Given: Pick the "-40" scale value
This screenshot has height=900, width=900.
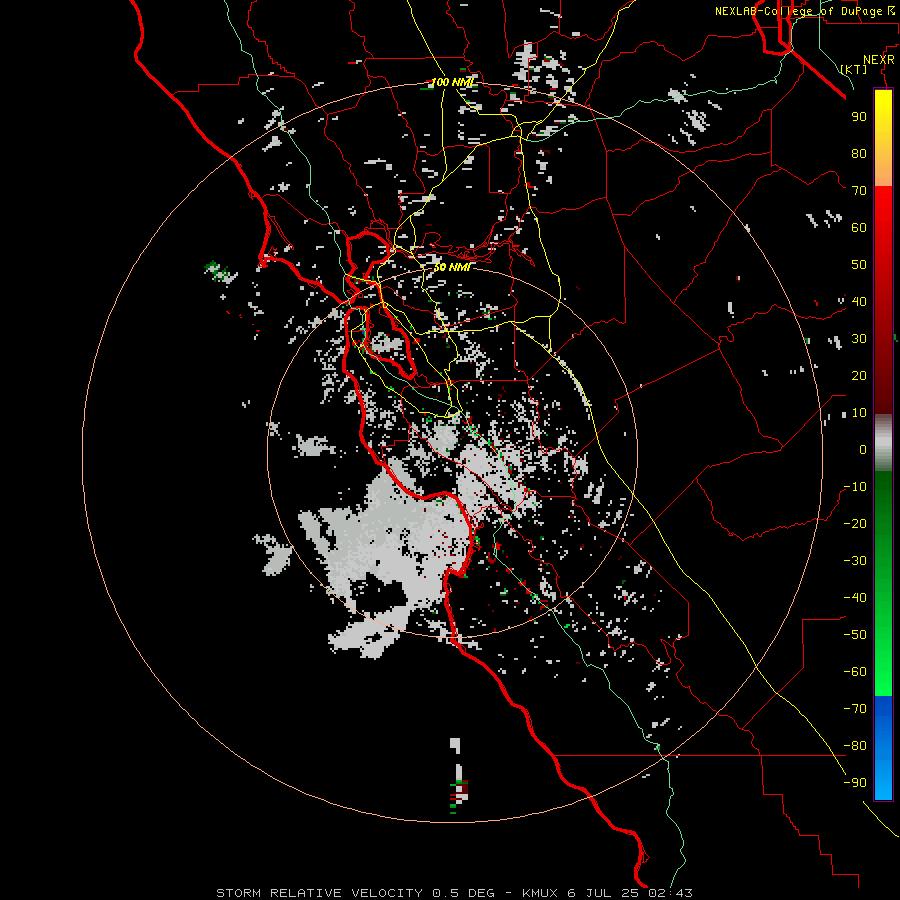Looking at the screenshot, I should [855, 598].
